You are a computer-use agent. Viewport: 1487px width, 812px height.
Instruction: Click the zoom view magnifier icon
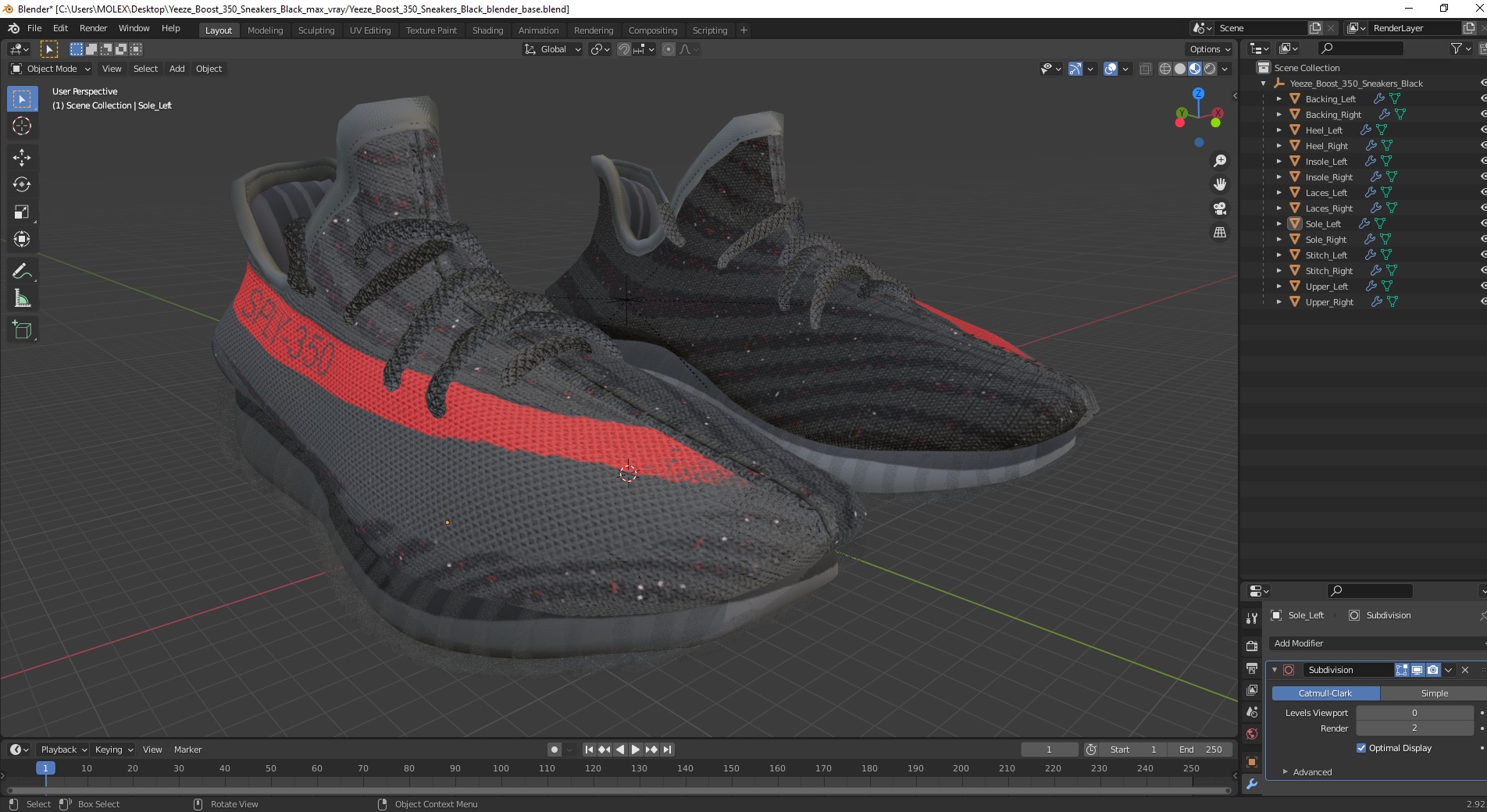click(1219, 161)
